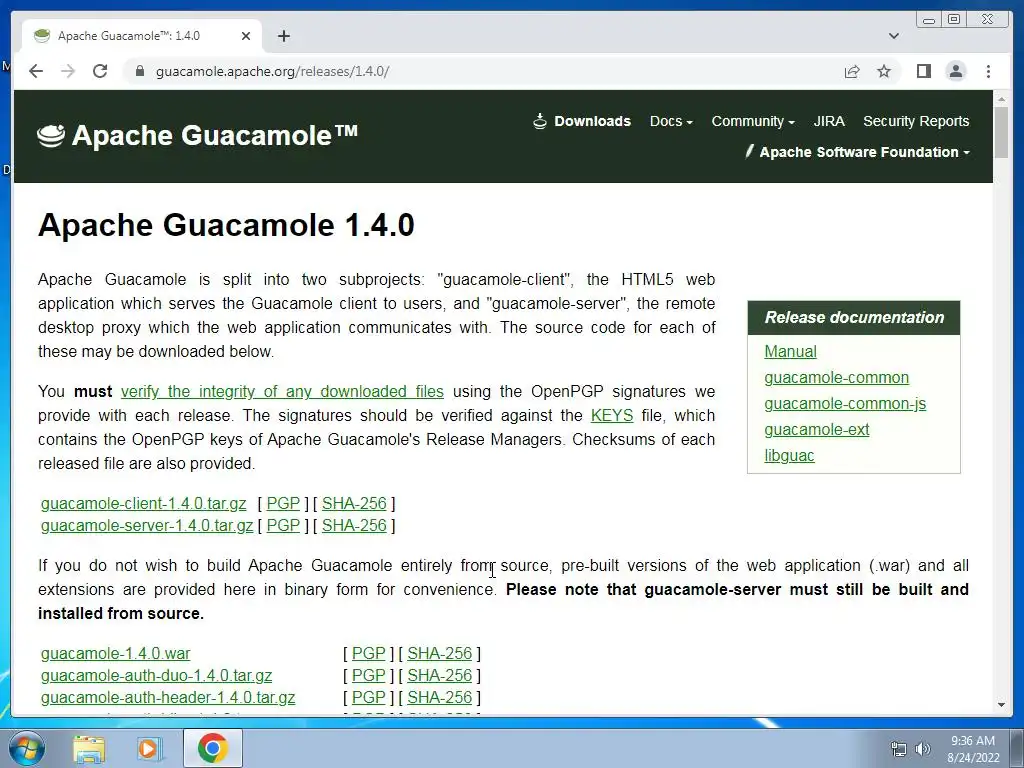This screenshot has height=768, width=1024.
Task: Reload the current page
Action: 100,71
